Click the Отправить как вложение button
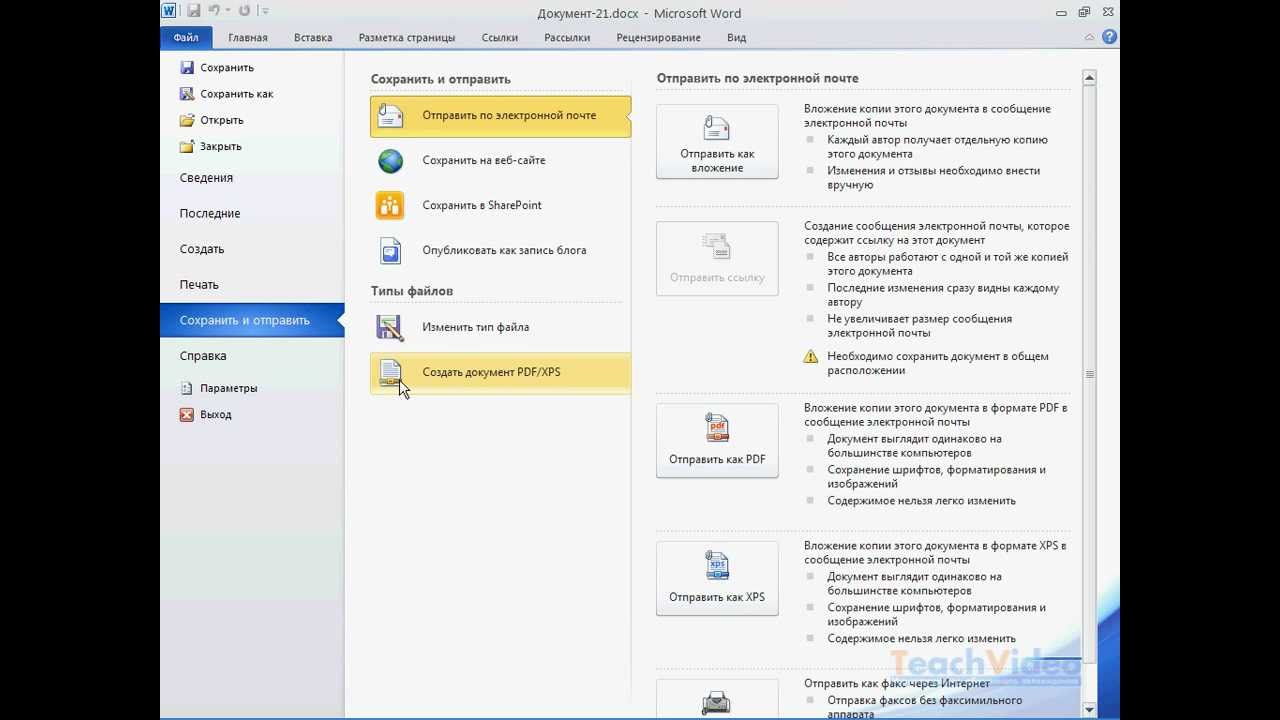This screenshot has height=720, width=1280. click(x=717, y=141)
